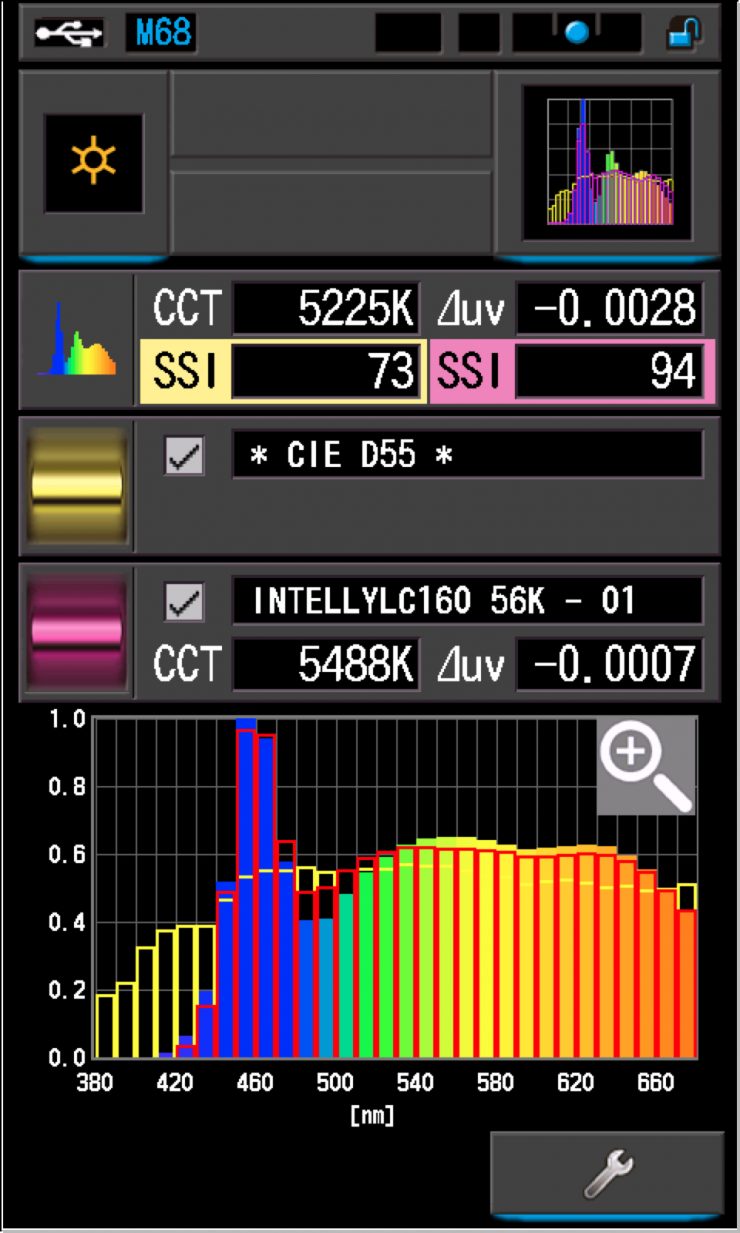
Task: Select the pink reference color bar
Action: (77, 632)
